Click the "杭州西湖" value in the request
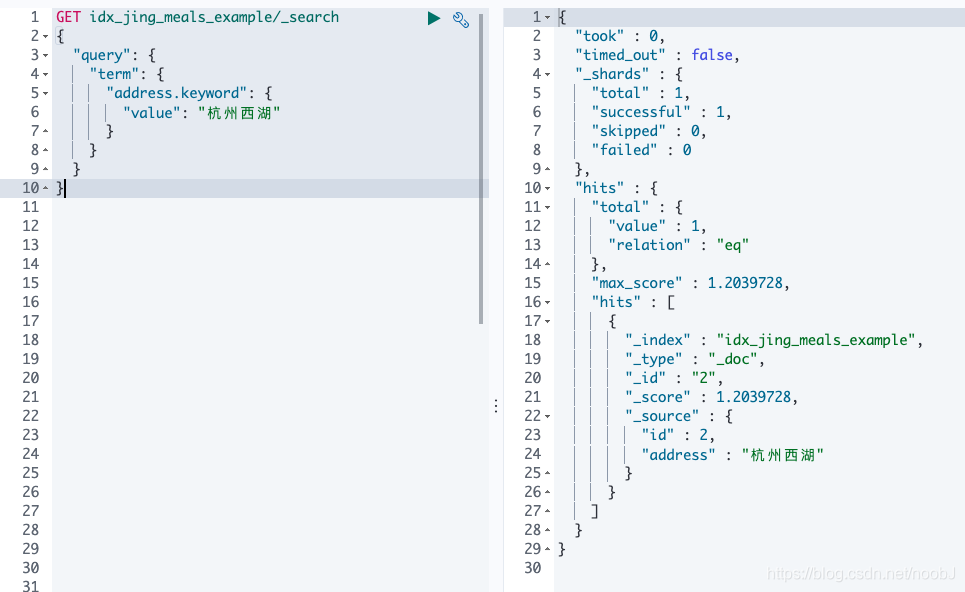Viewport: 965px width, 592px height. tap(239, 113)
